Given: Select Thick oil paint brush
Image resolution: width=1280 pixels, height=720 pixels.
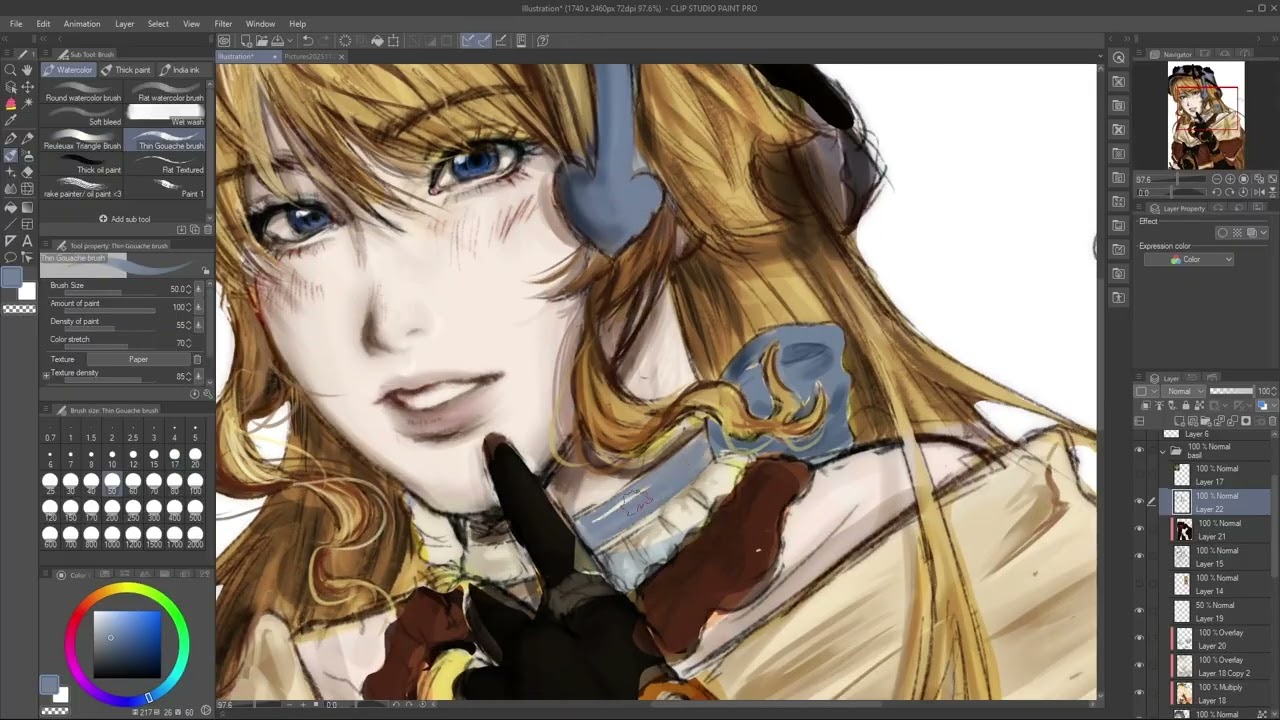Looking at the screenshot, I should [x=83, y=164].
